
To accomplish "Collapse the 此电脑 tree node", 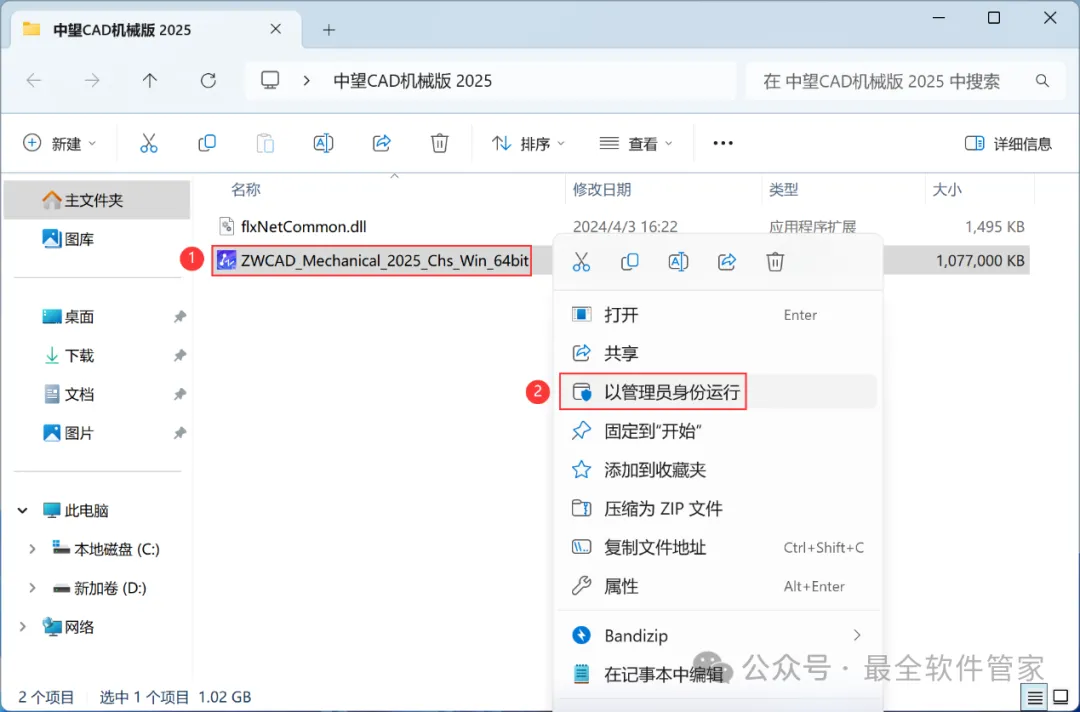I will click(23, 510).
